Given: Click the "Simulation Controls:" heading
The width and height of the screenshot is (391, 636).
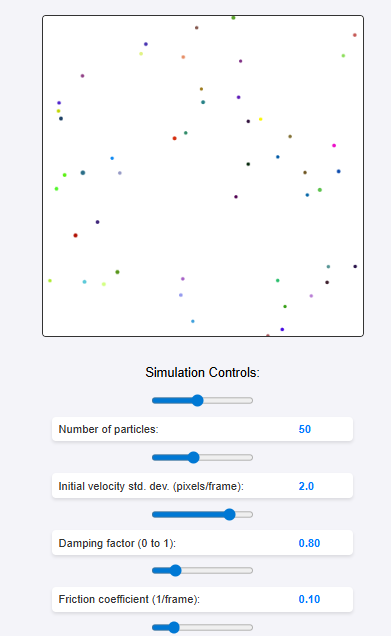Looking at the screenshot, I should tap(202, 372).
